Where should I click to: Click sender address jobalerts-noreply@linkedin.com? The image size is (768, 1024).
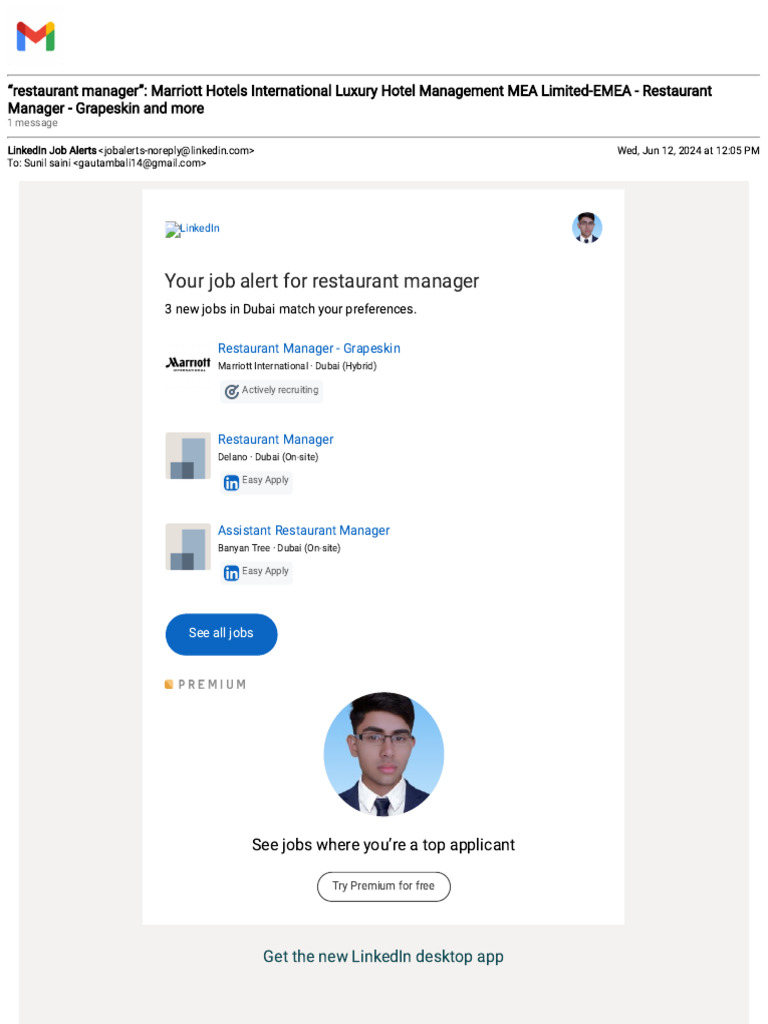tap(176, 151)
